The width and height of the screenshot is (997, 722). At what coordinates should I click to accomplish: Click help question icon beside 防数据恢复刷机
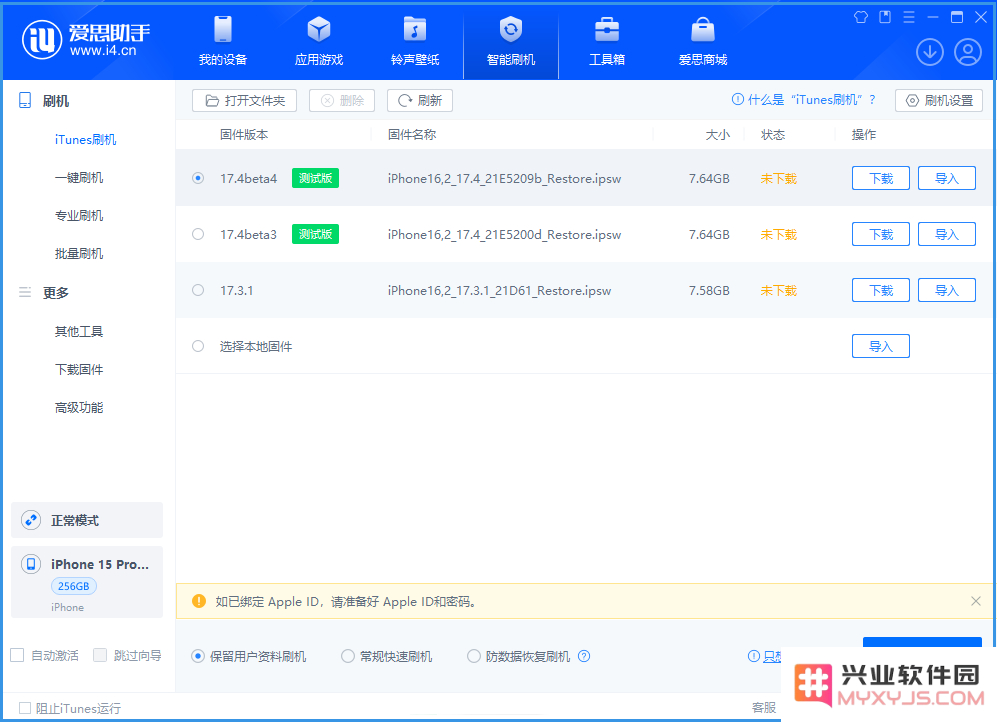[584, 656]
